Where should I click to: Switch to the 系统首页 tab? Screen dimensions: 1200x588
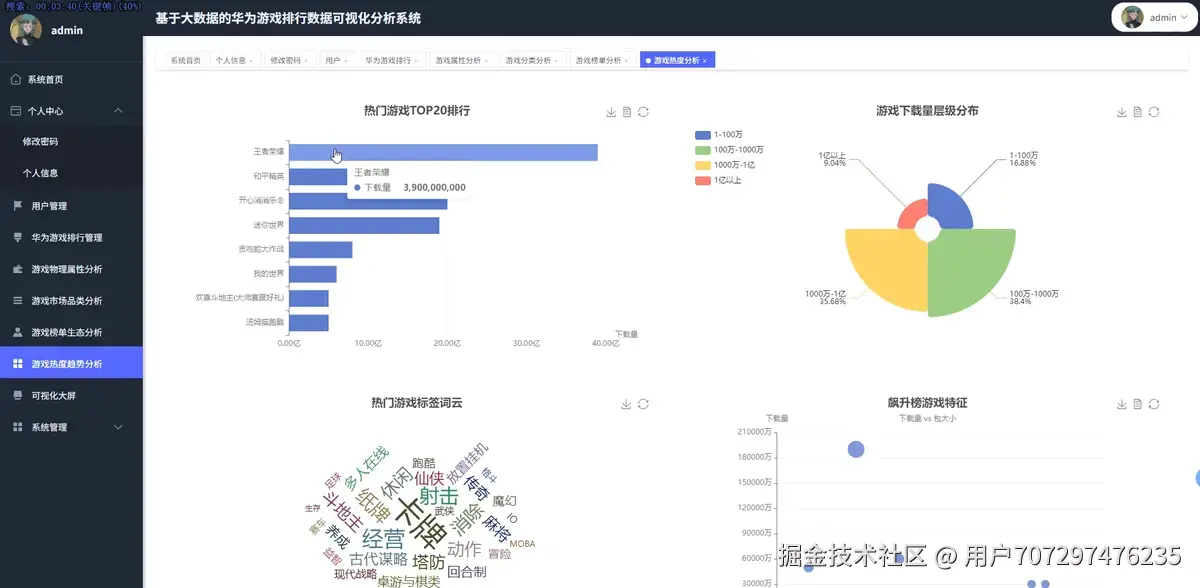(x=186, y=60)
